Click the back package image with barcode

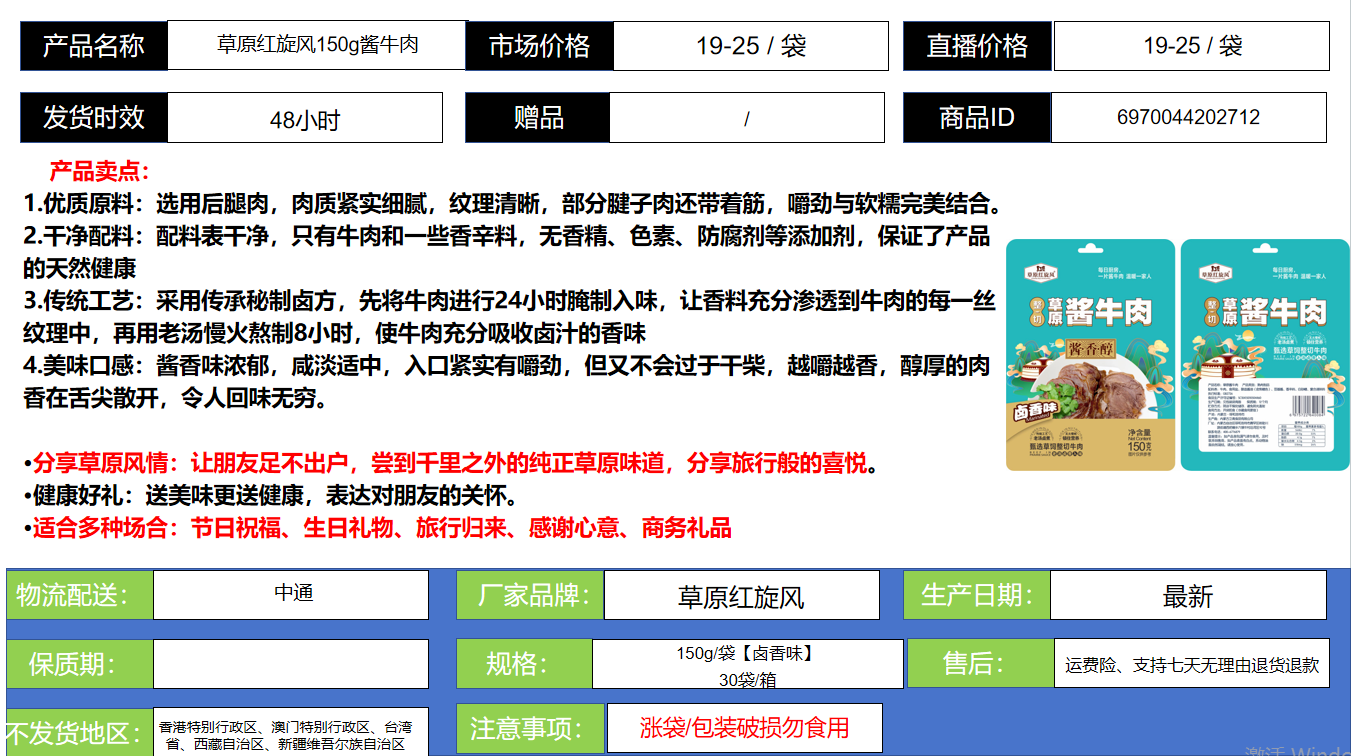tap(1264, 355)
